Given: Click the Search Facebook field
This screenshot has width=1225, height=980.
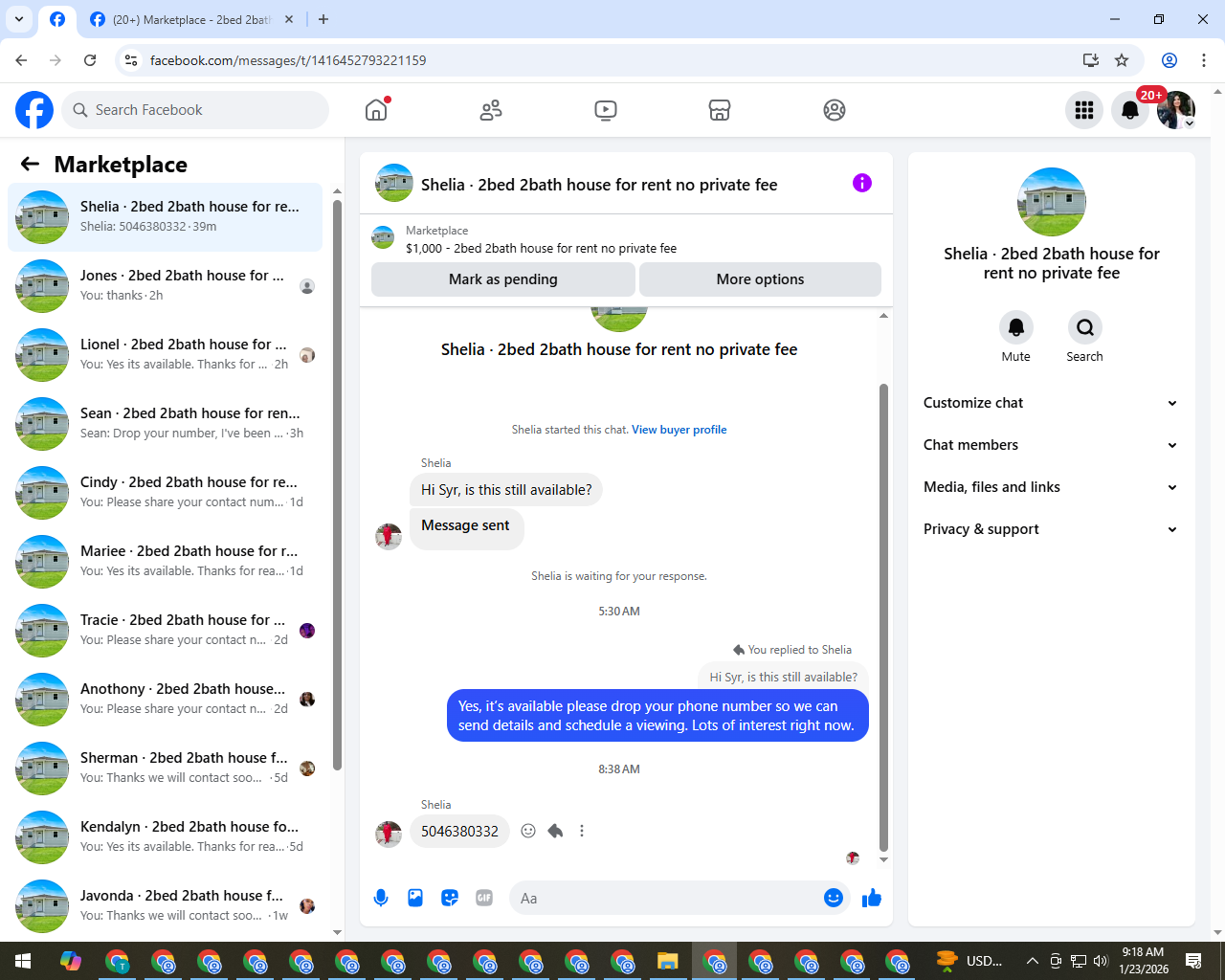Looking at the screenshot, I should (195, 110).
